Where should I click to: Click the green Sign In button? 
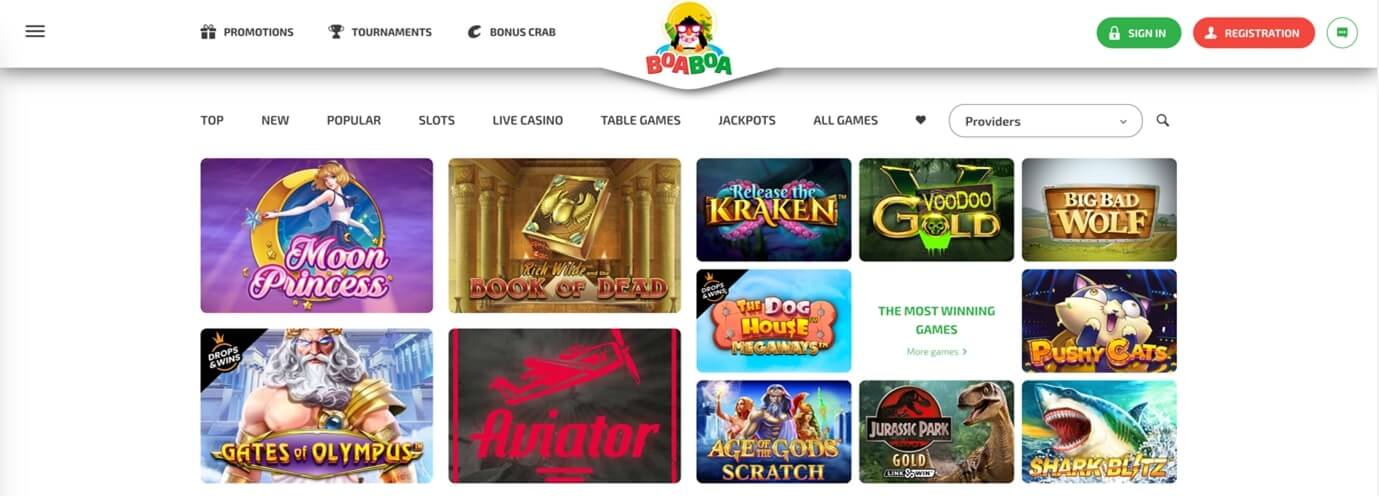(1139, 33)
